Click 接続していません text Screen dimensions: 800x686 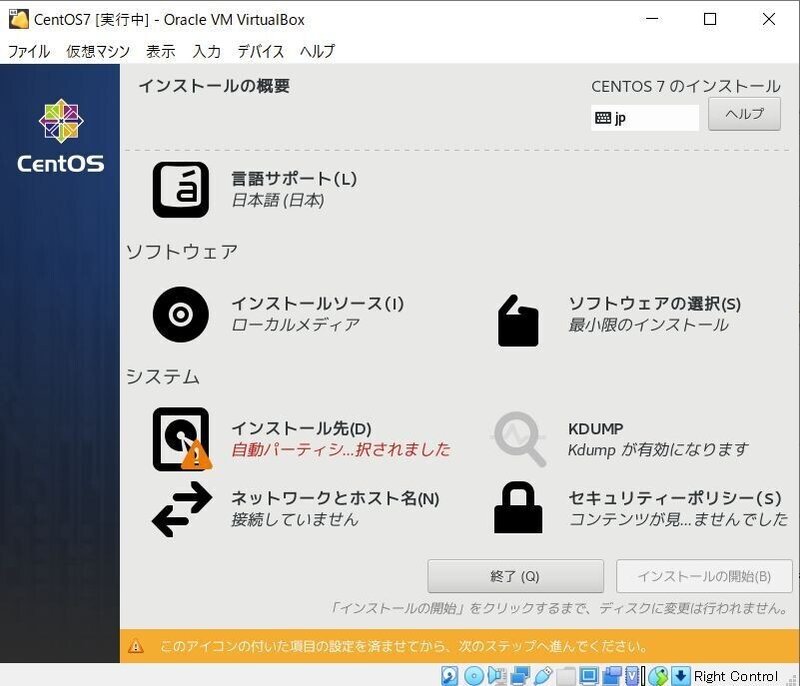[x=295, y=519]
